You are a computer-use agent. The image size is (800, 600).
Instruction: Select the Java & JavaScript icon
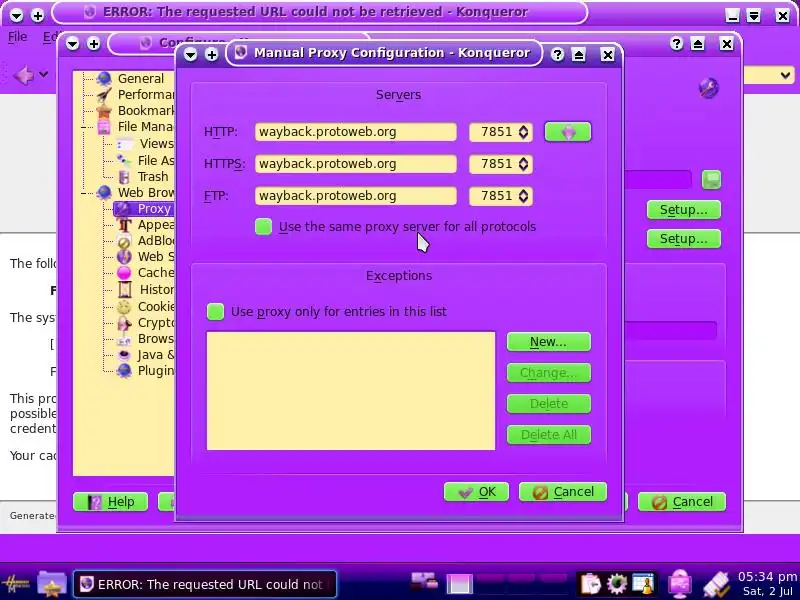(124, 355)
